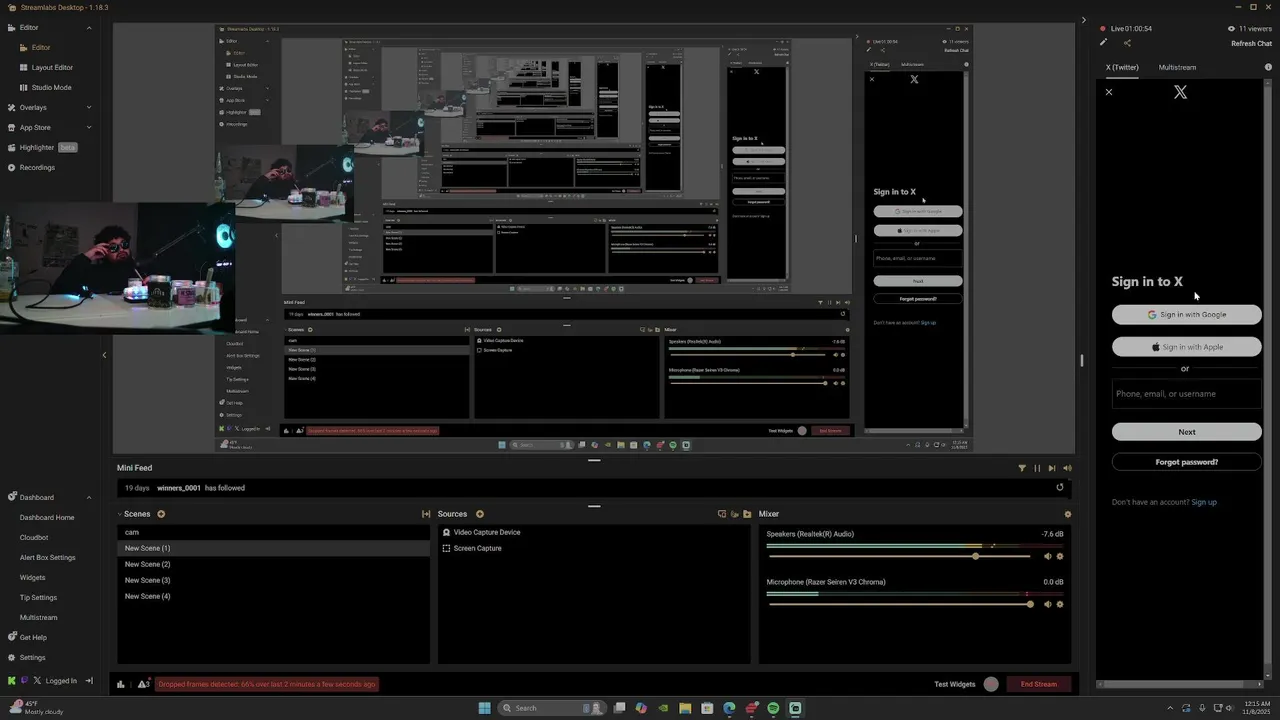
Task: Sign in with Google
Action: pyautogui.click(x=1187, y=314)
